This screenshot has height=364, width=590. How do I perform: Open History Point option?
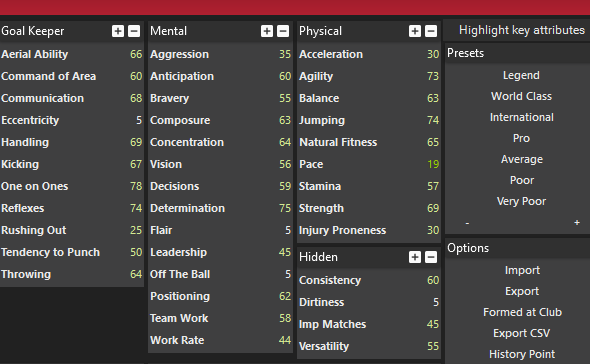tap(522, 354)
